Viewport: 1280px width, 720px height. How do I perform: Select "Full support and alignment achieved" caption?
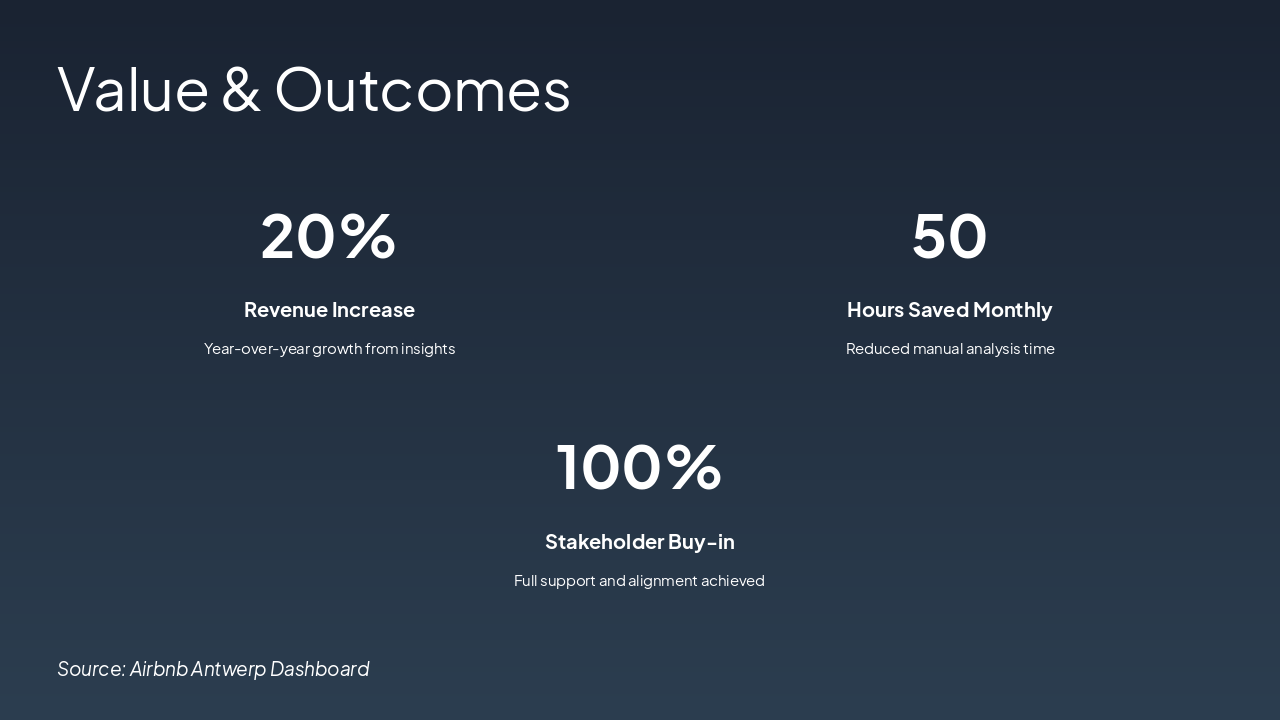[x=639, y=581]
